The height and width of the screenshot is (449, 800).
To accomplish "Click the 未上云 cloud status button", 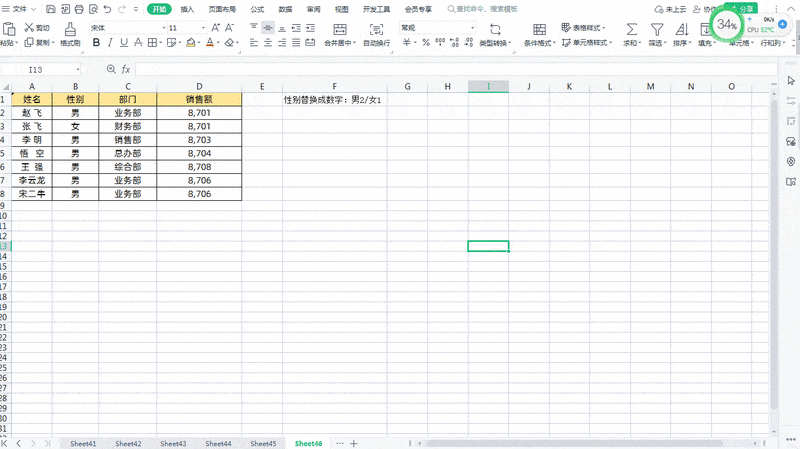I will pos(670,9).
